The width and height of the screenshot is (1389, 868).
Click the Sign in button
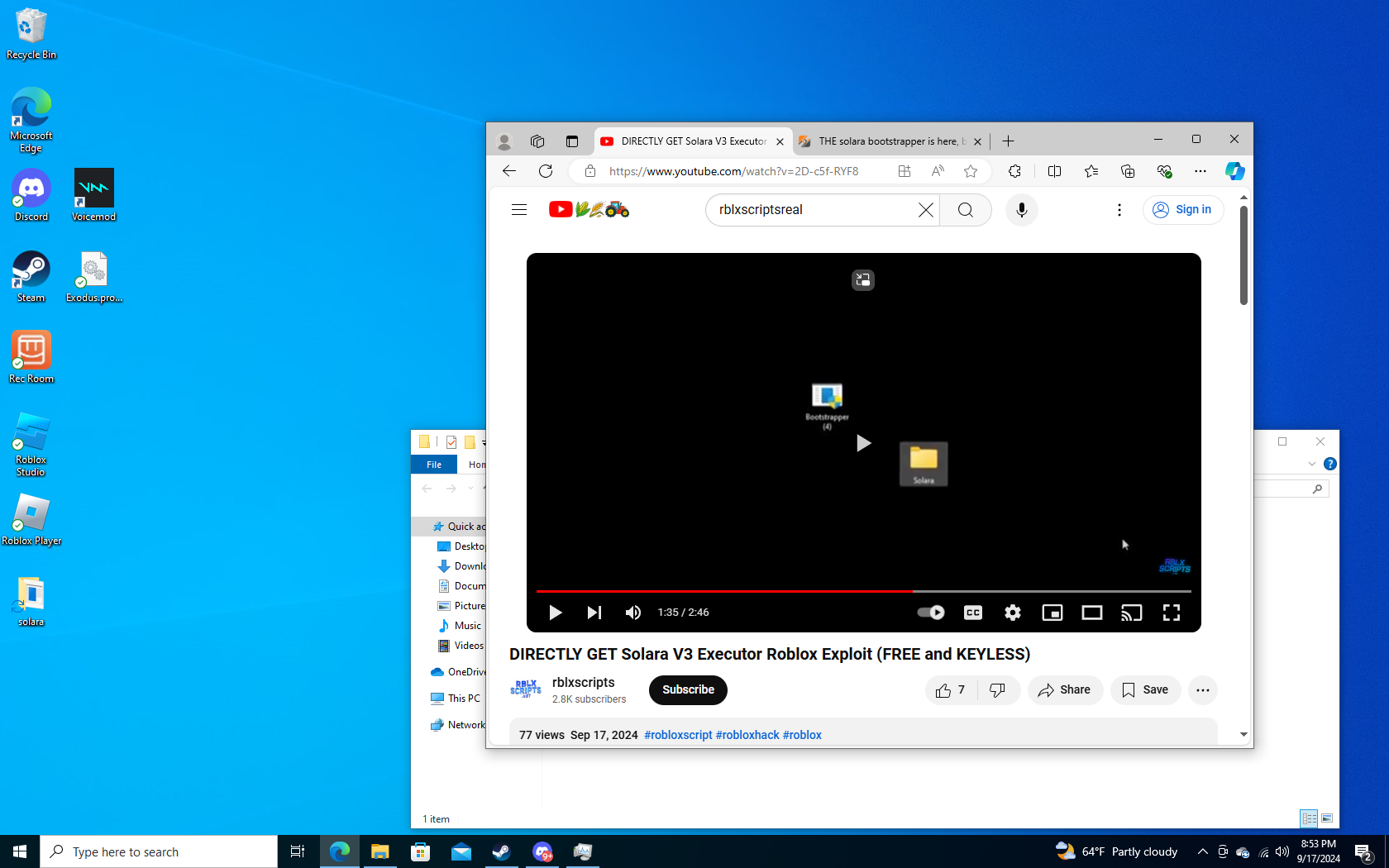1183,210
